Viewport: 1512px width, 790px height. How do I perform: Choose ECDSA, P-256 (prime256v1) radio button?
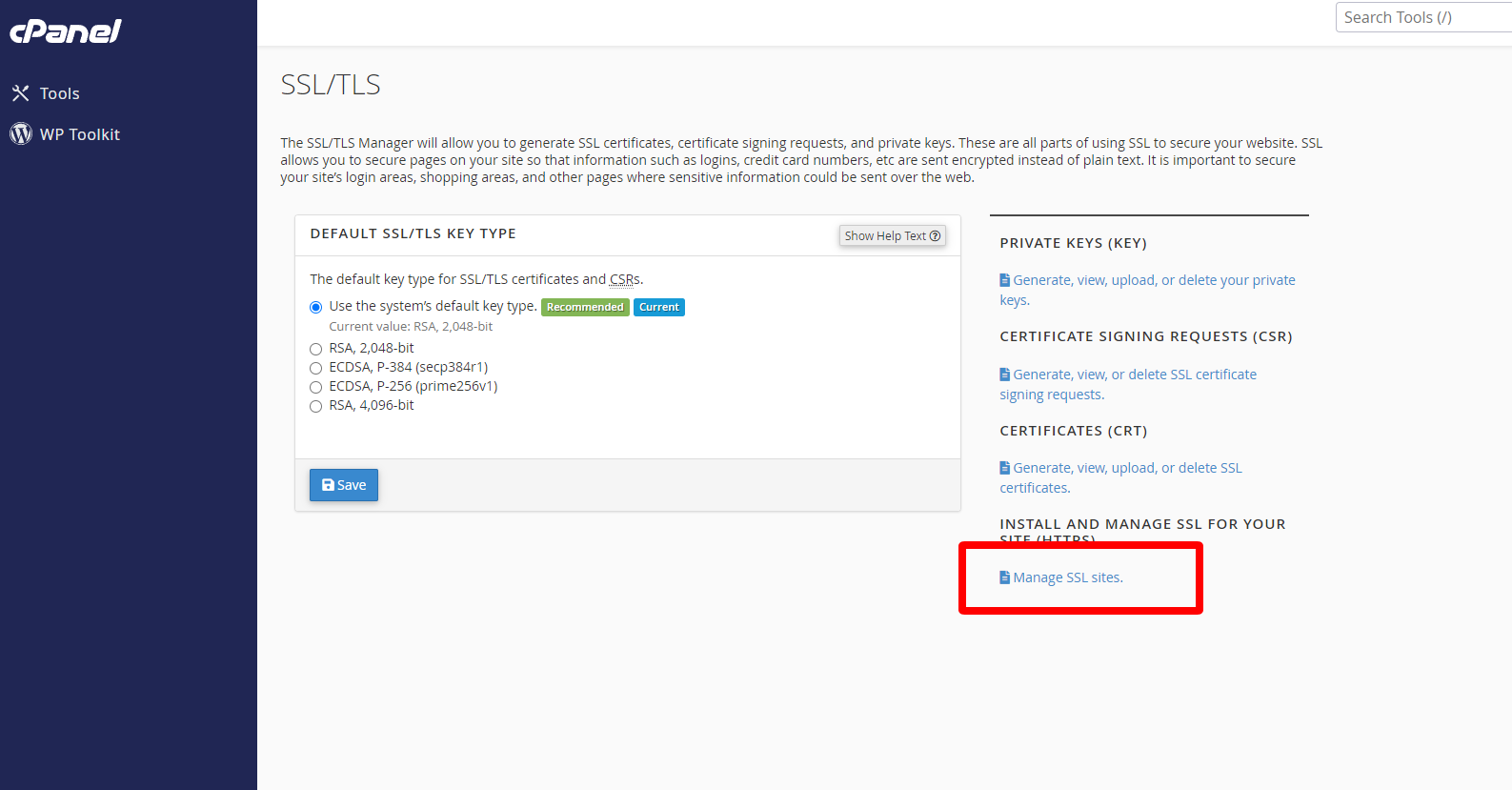(x=316, y=388)
